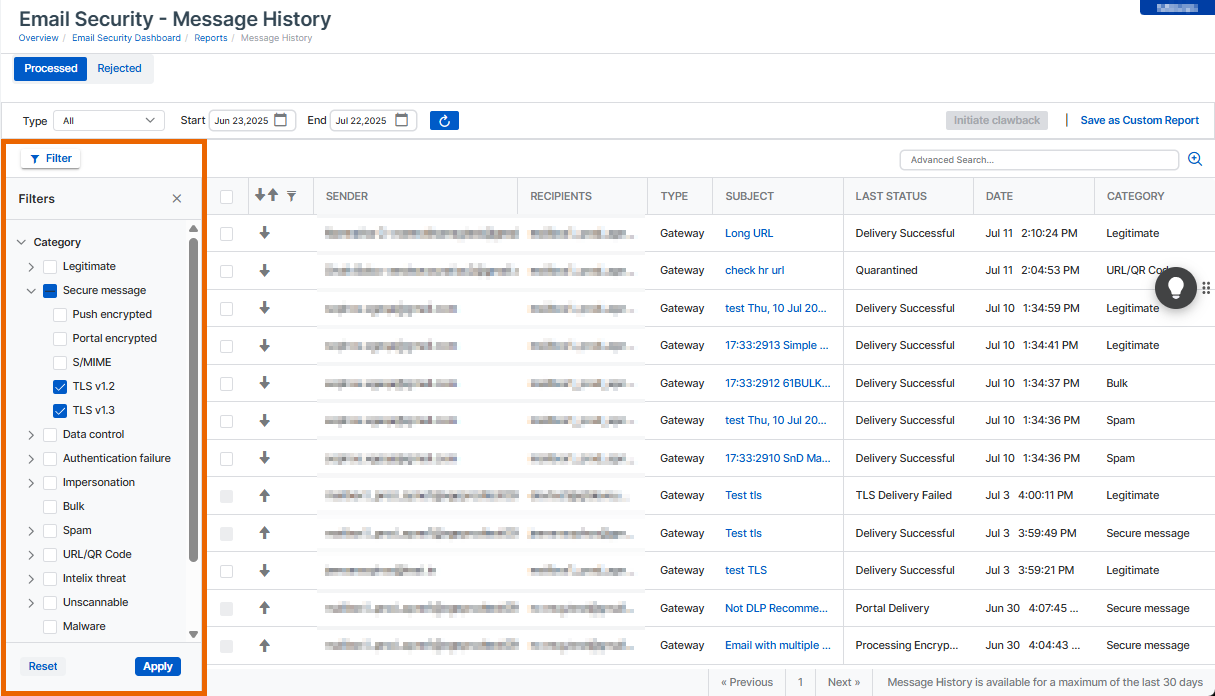Switch to the Rejected tab
Image resolution: width=1215 pixels, height=696 pixels.
[119, 69]
